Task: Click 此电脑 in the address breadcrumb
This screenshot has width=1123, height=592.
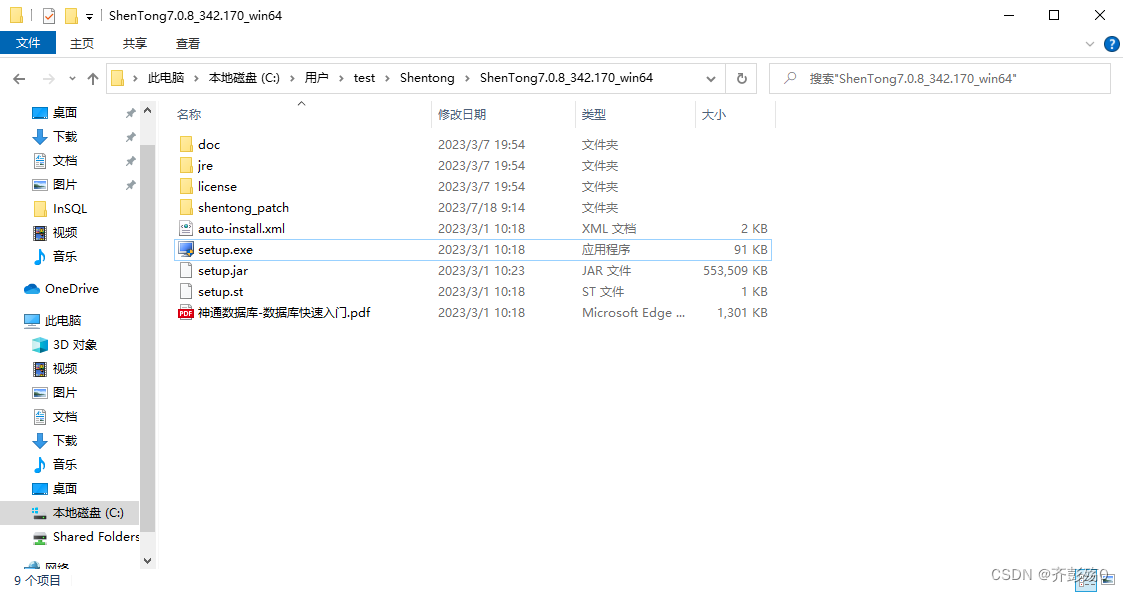Action: 165,78
